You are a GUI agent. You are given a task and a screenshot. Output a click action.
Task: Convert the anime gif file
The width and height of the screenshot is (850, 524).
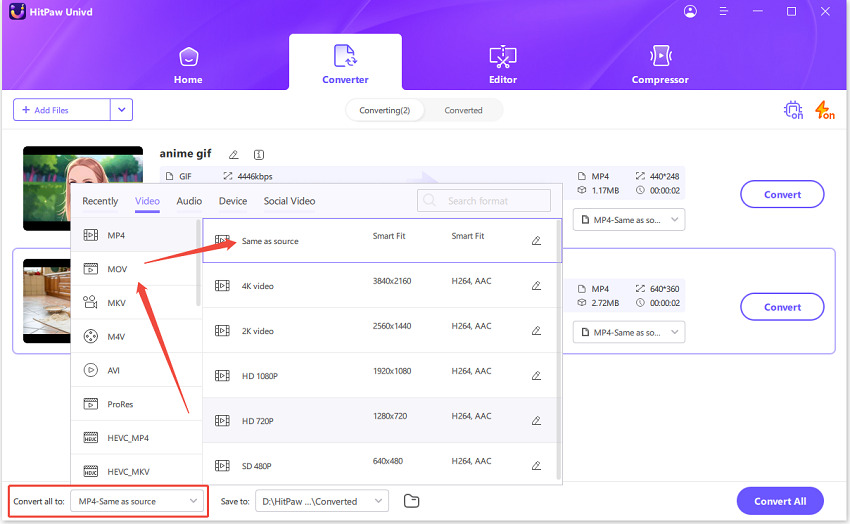click(782, 195)
